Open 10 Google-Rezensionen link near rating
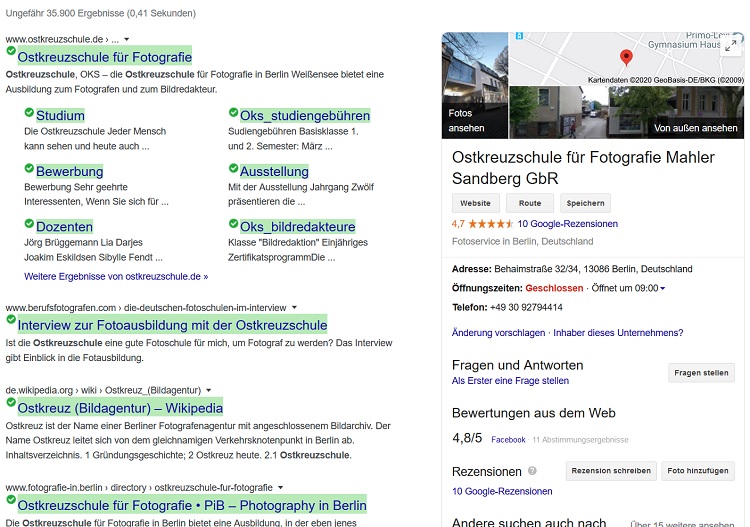Viewport: 750px width, 527px height. click(x=567, y=224)
